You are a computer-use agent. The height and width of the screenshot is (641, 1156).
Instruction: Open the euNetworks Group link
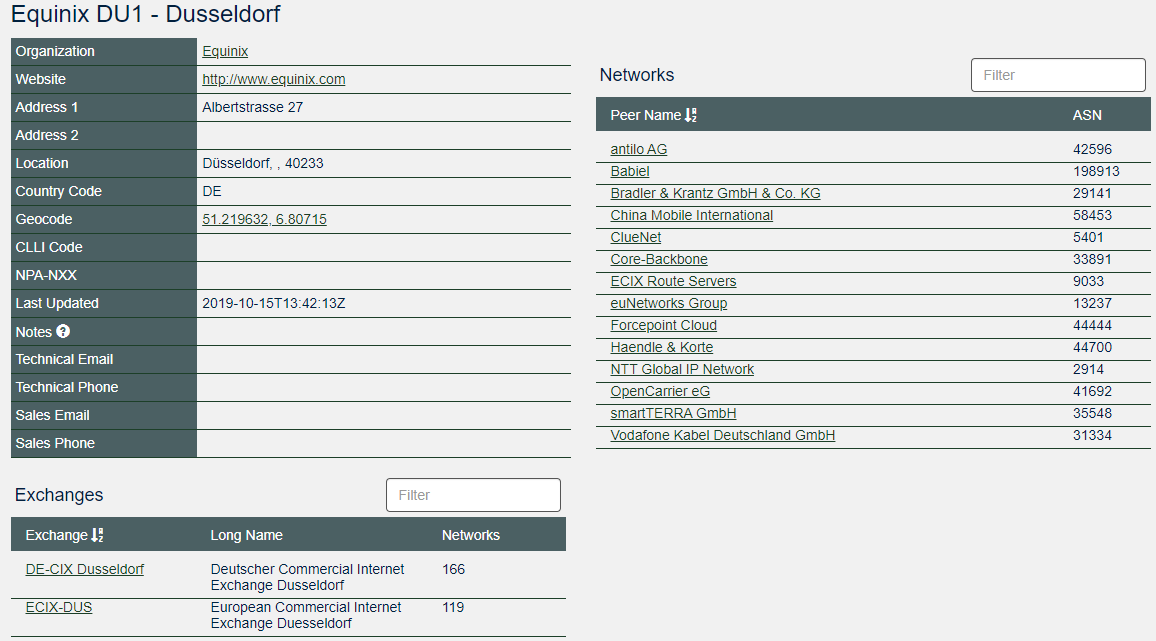669,303
